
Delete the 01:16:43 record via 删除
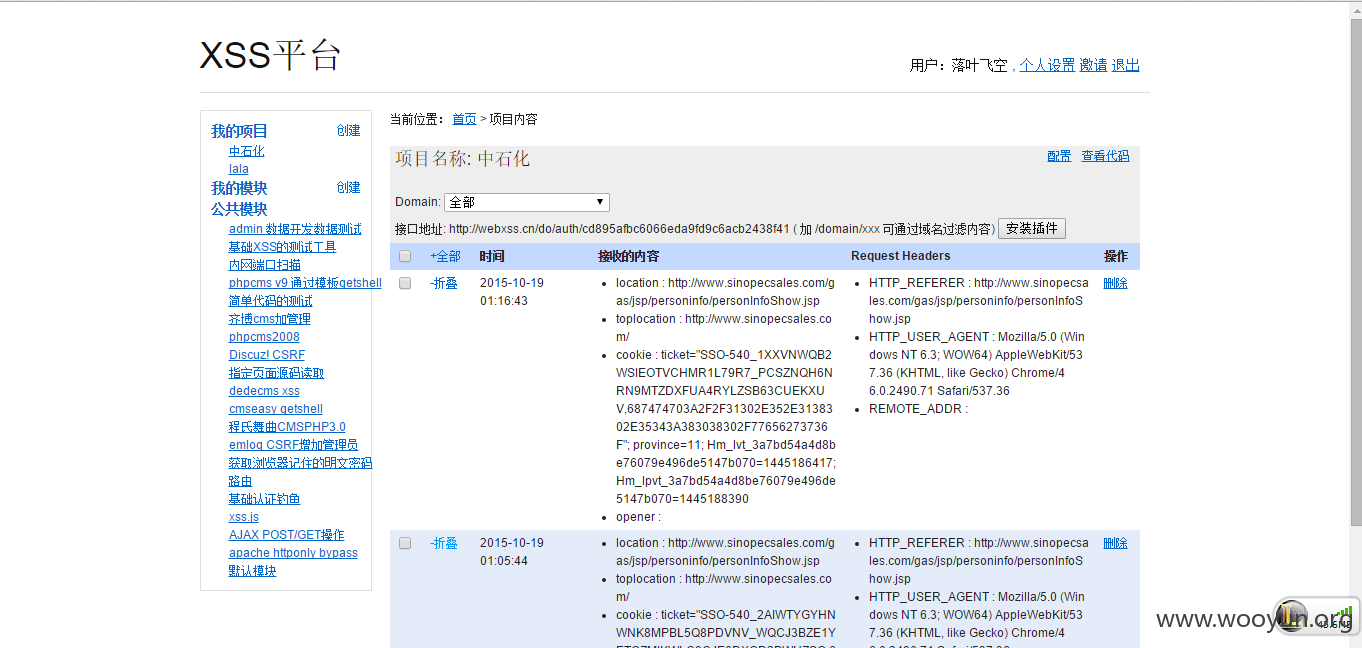(x=1115, y=283)
